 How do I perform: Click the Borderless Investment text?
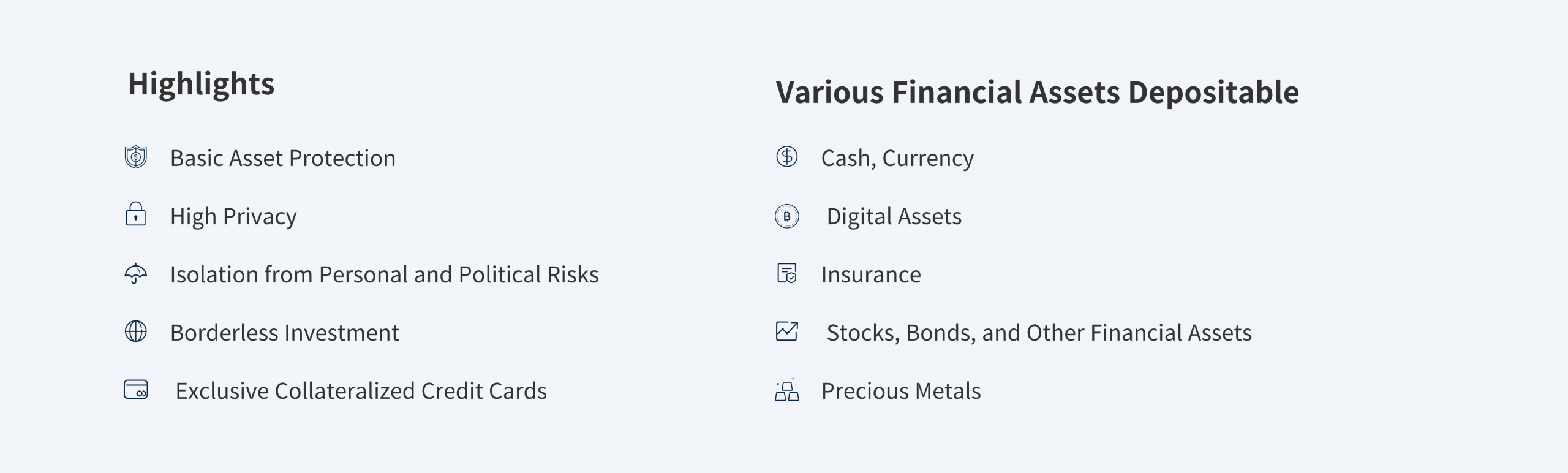tap(285, 333)
